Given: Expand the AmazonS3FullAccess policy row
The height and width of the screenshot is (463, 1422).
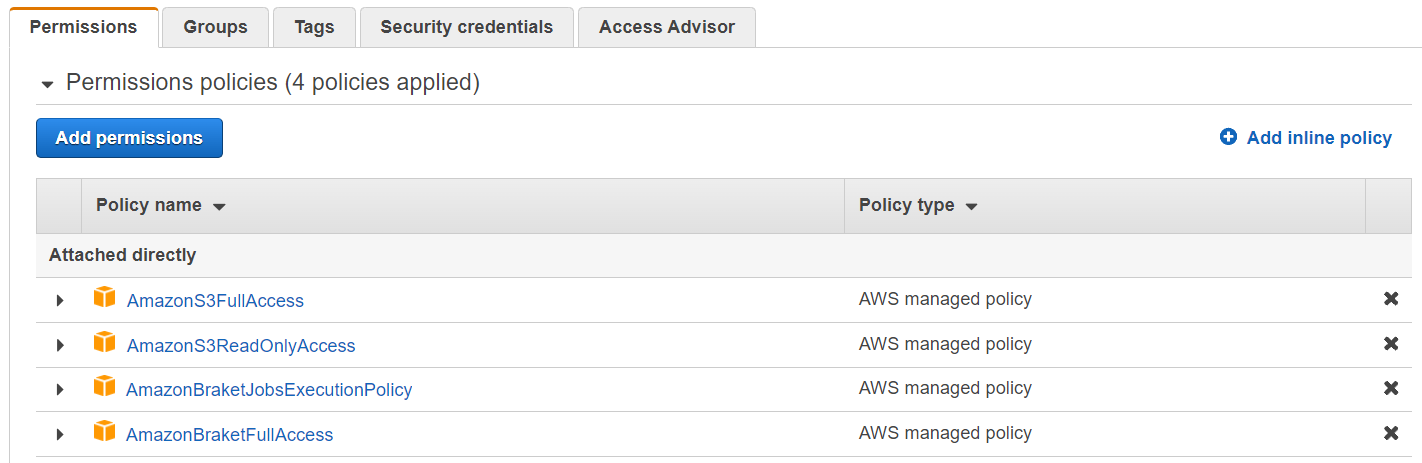Looking at the screenshot, I should [60, 300].
